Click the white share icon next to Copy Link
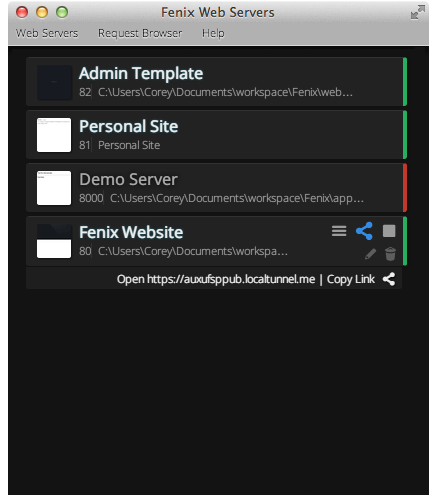This screenshot has width=437, height=495. [x=389, y=279]
